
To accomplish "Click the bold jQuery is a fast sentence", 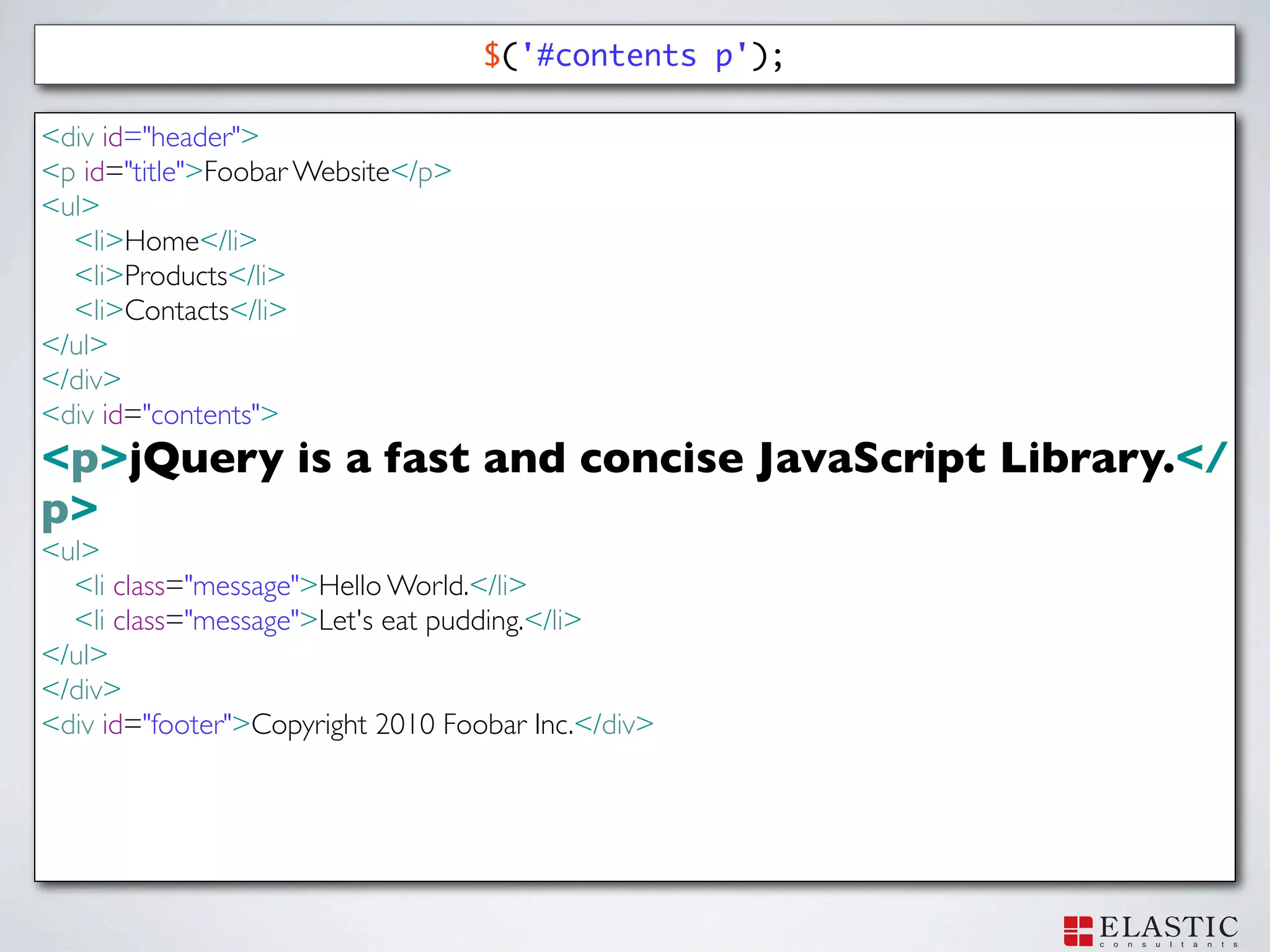I will click(x=634, y=485).
